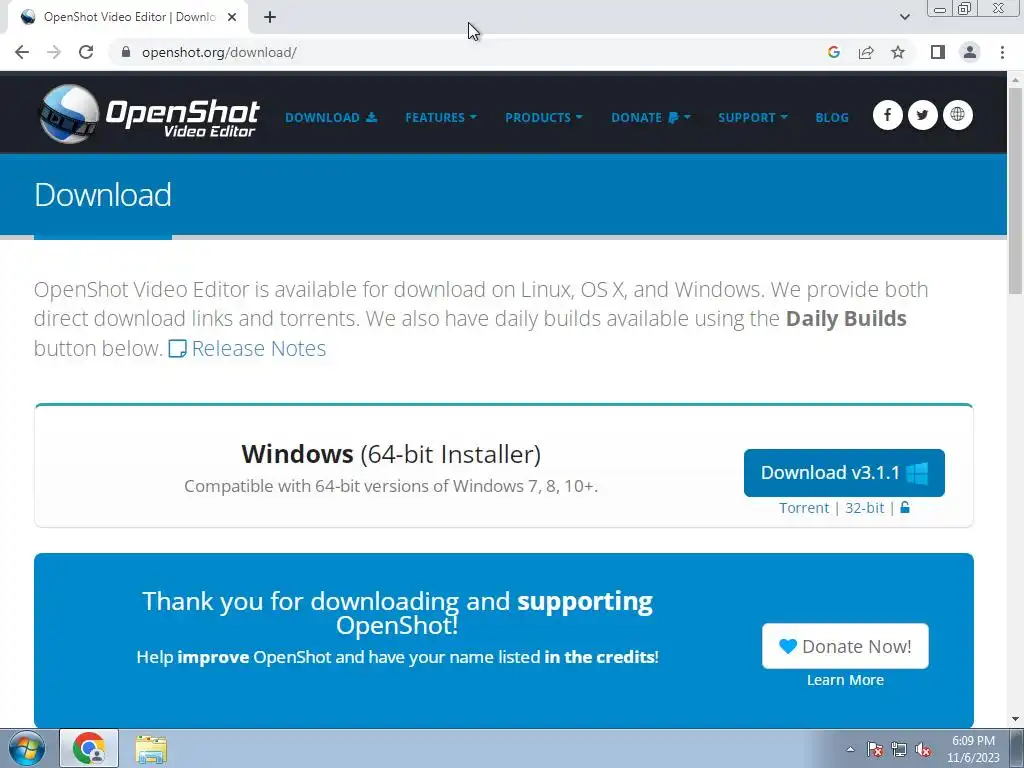1024x768 pixels.
Task: Click Chrome icon in taskbar
Action: [x=89, y=748]
